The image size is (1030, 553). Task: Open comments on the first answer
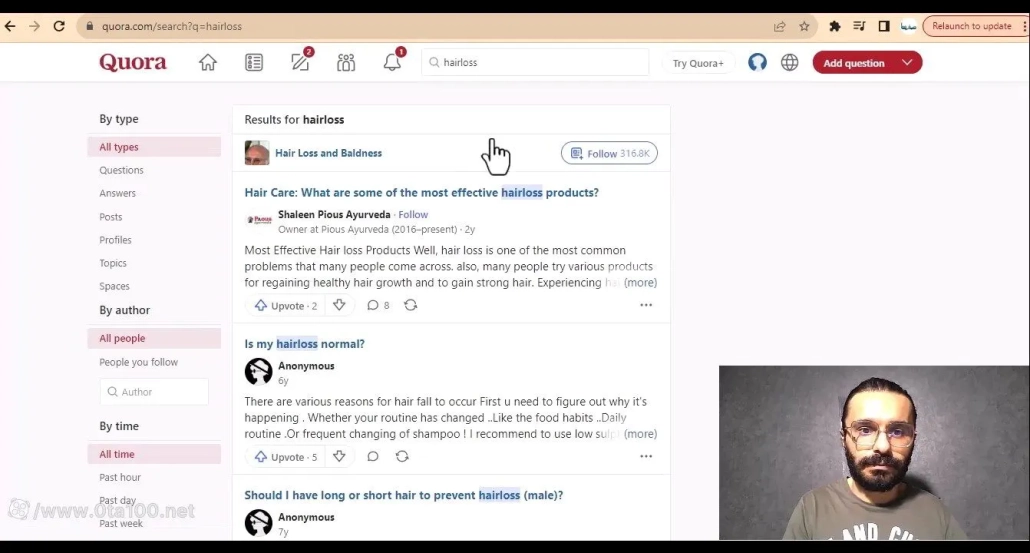378,305
